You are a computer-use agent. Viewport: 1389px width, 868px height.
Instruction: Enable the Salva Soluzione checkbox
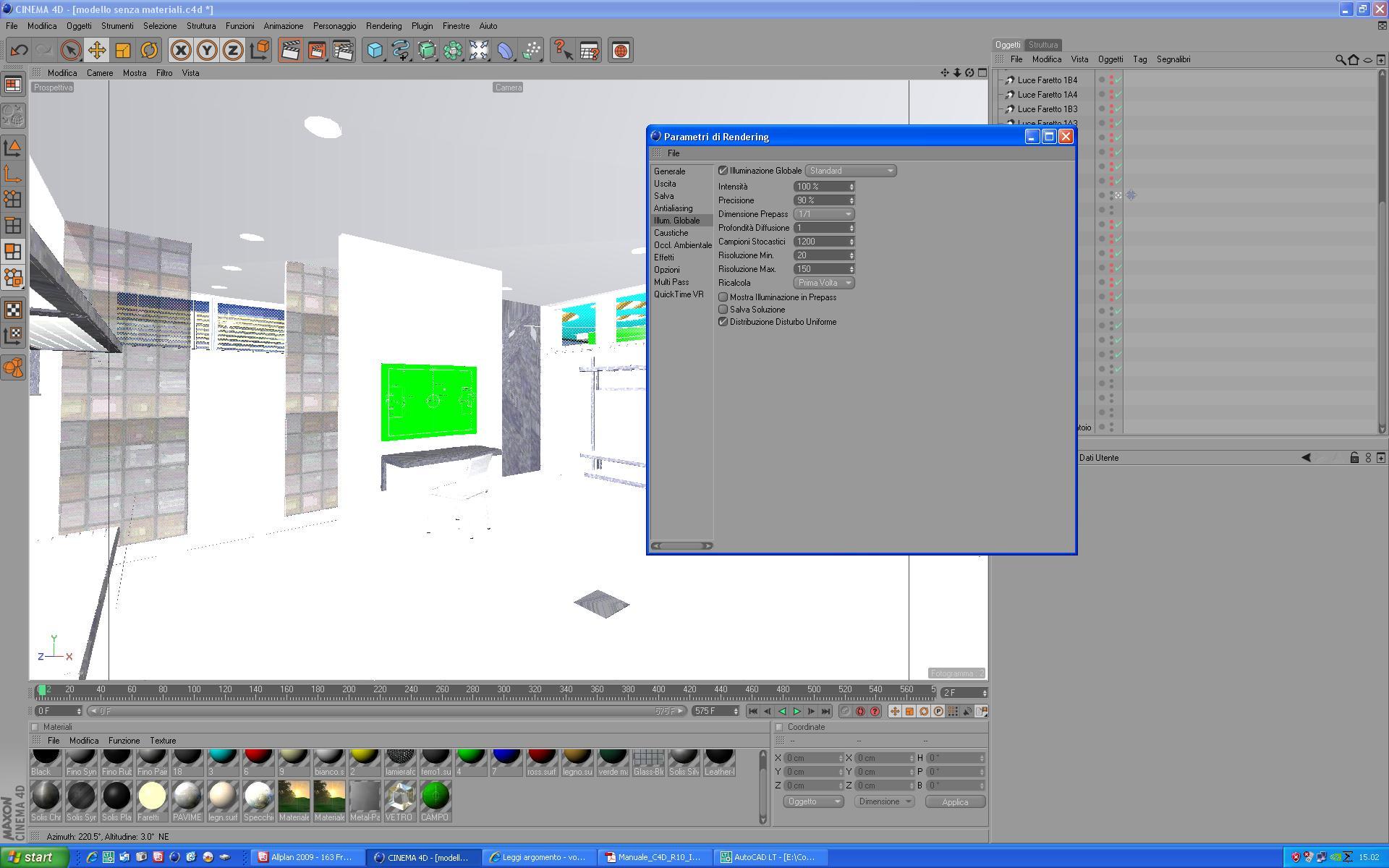tap(723, 310)
